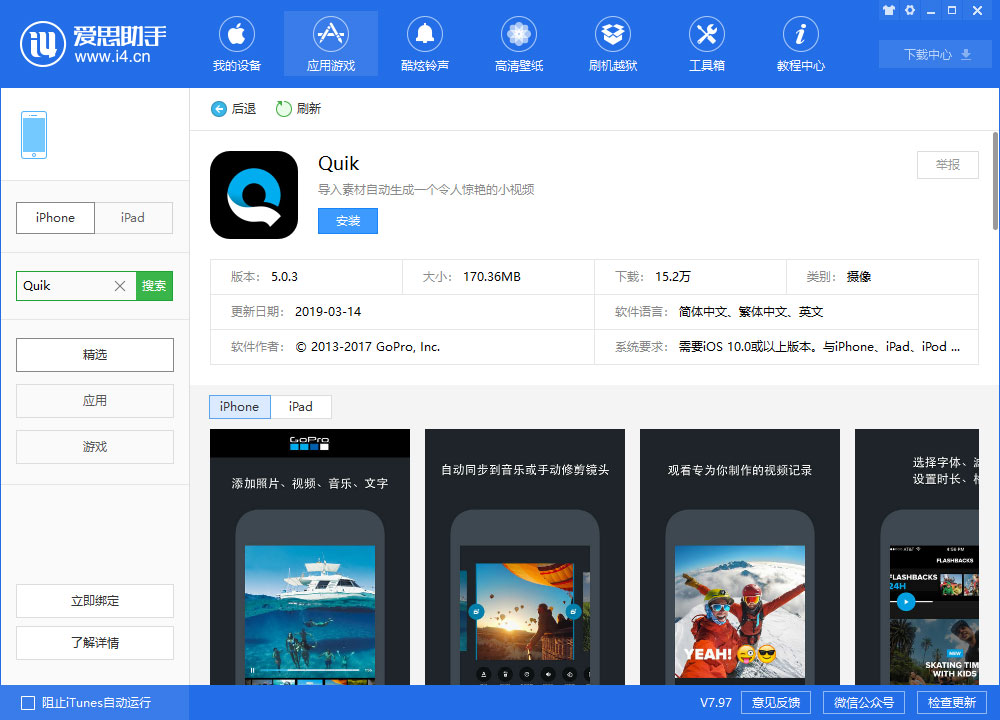Open 教程中心 tutorial center
The width and height of the screenshot is (1000, 720).
pos(800,44)
